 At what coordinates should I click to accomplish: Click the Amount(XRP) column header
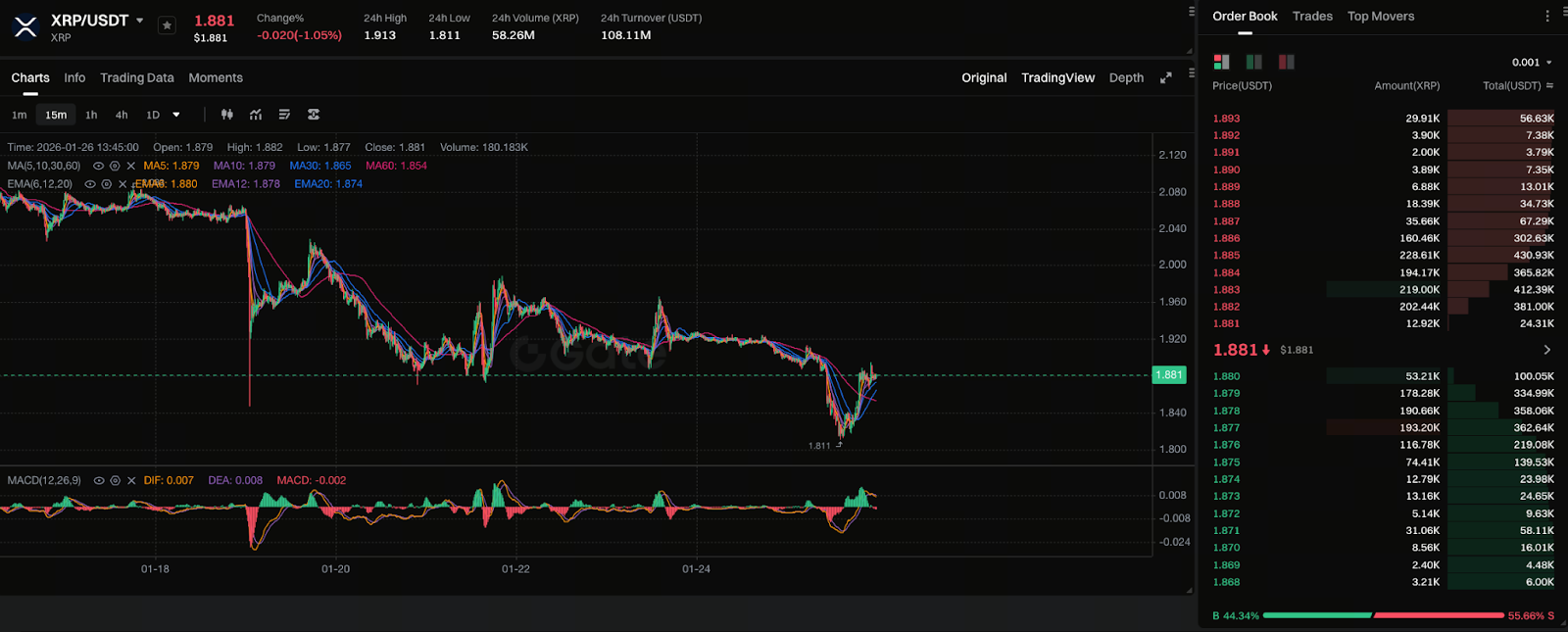tap(1406, 86)
